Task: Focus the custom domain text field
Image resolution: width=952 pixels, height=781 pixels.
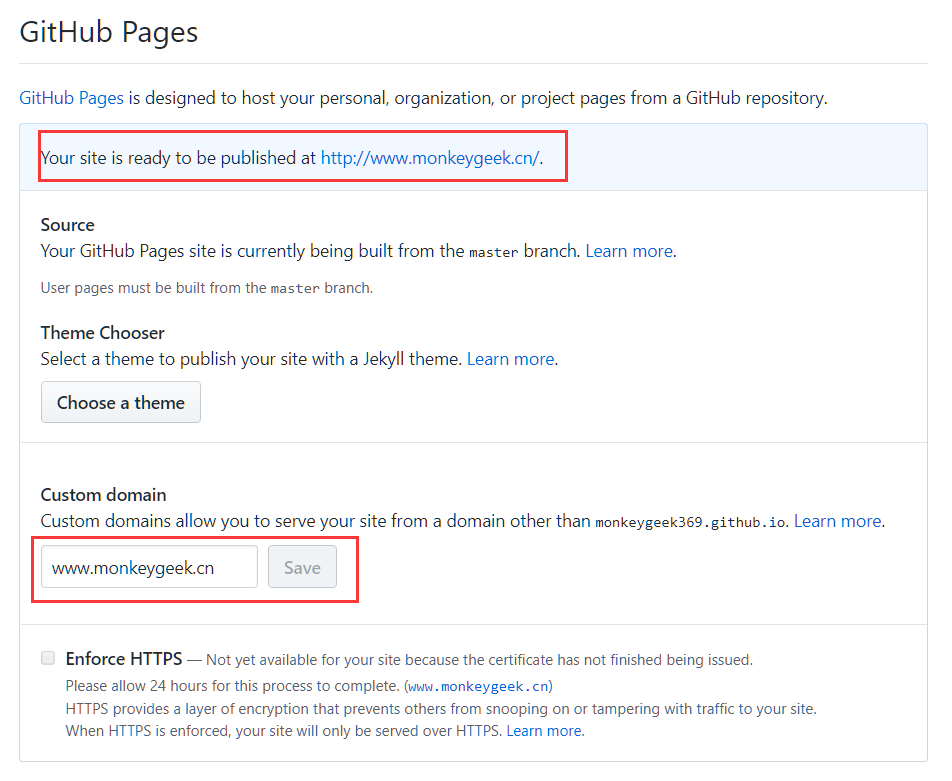Action: 149,567
